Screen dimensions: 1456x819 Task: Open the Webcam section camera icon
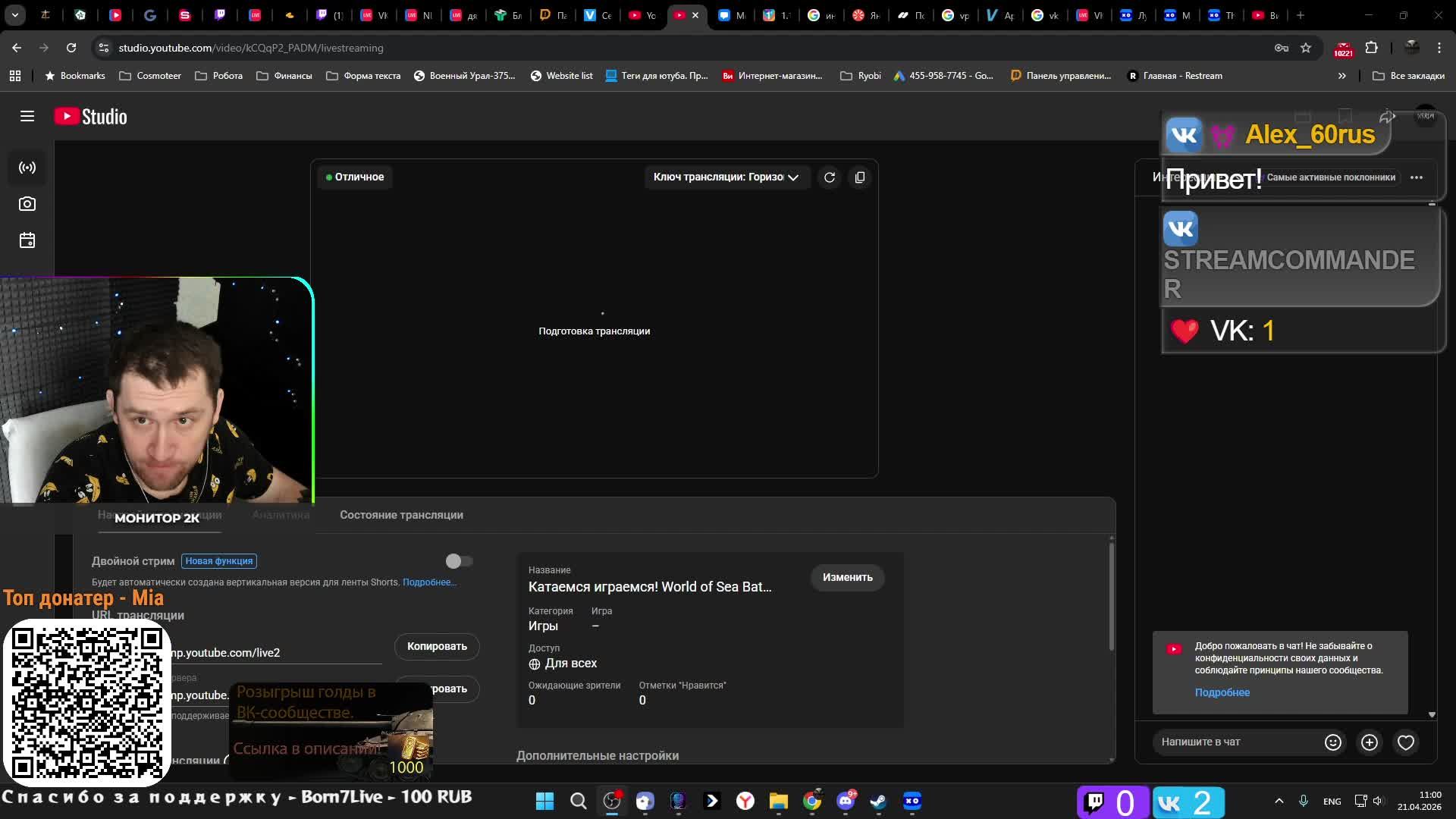click(27, 204)
